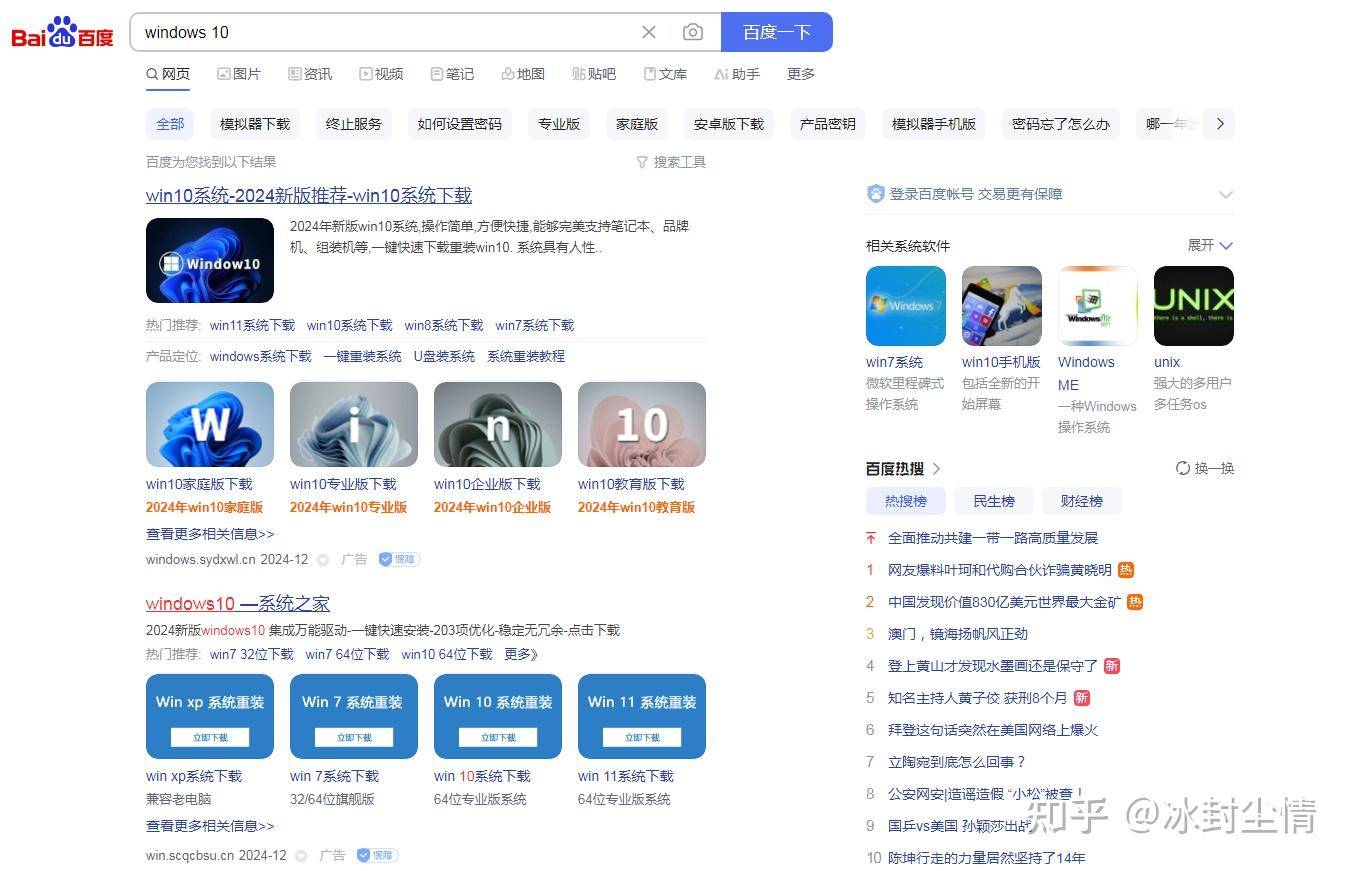Click the unix software icon

tap(1194, 306)
